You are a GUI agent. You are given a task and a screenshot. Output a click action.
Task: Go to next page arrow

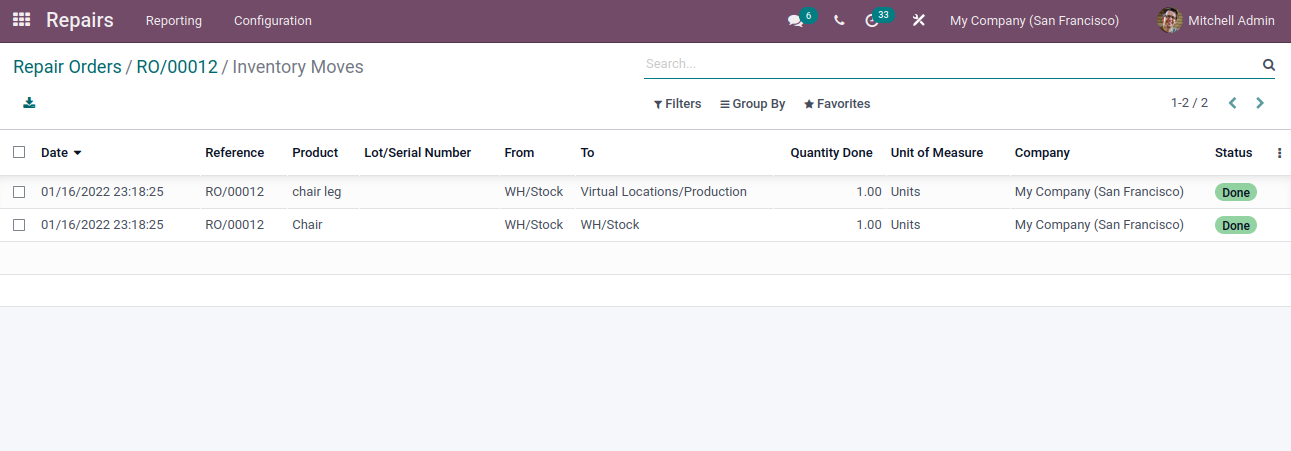tap(1260, 103)
